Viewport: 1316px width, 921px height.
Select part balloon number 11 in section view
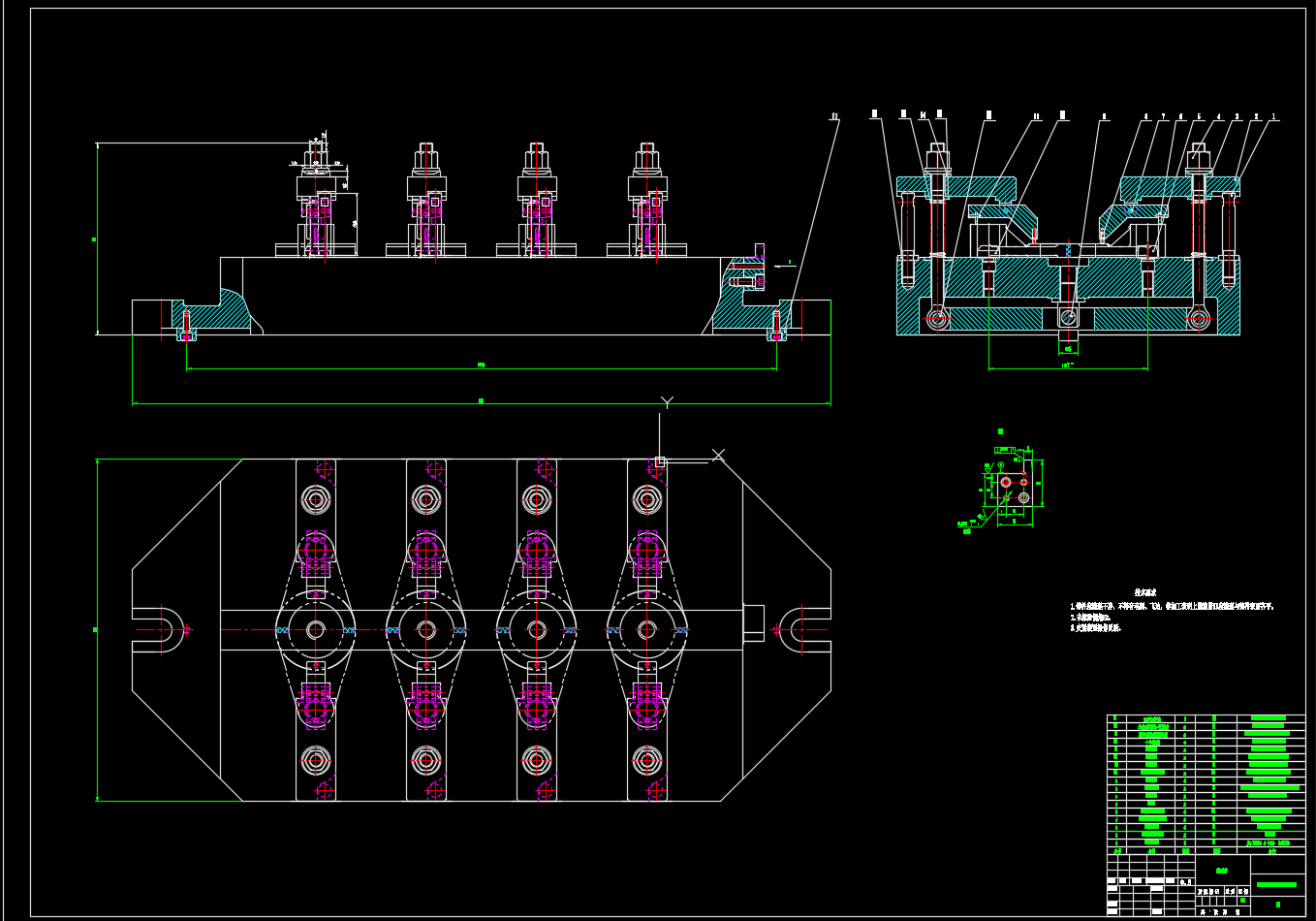(1036, 117)
